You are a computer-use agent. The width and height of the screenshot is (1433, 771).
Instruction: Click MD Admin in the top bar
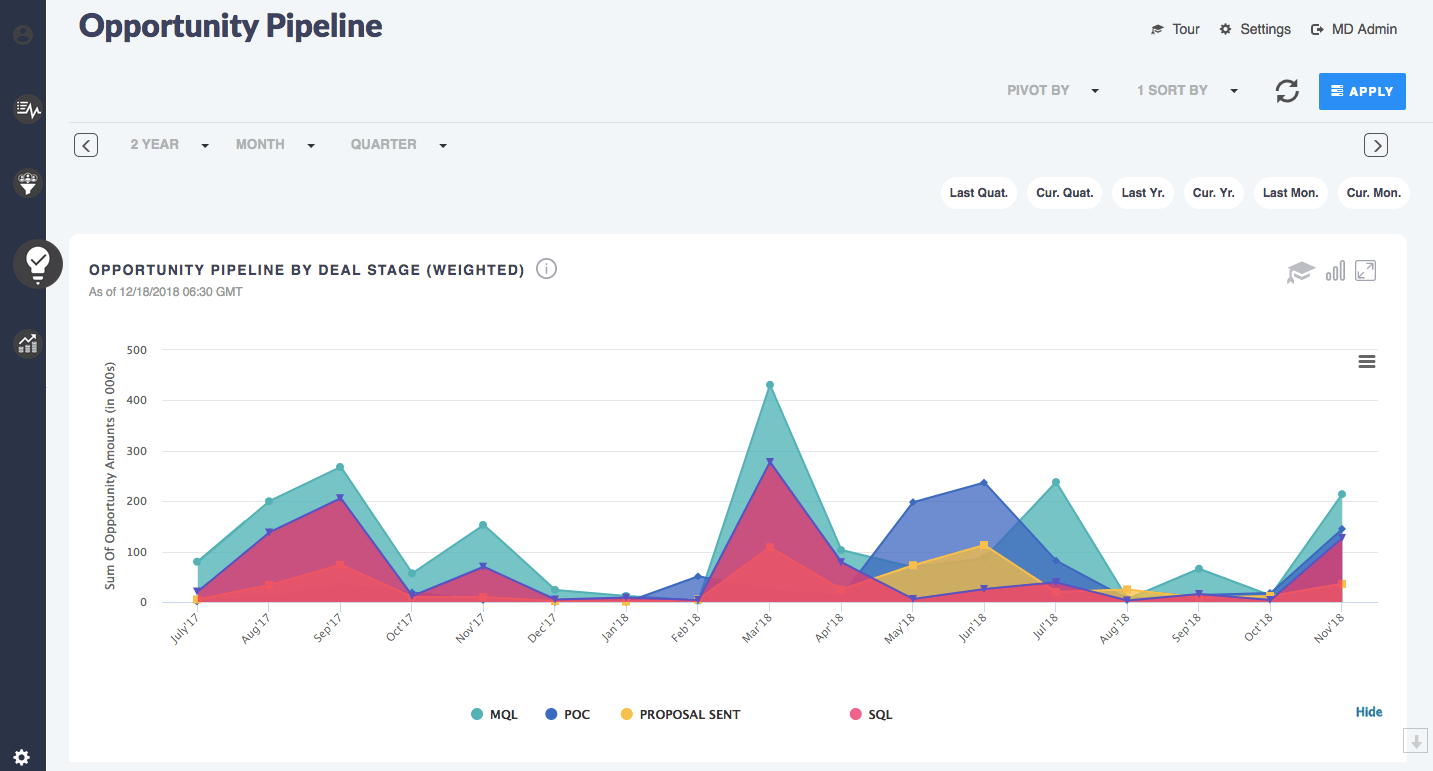coord(1362,29)
